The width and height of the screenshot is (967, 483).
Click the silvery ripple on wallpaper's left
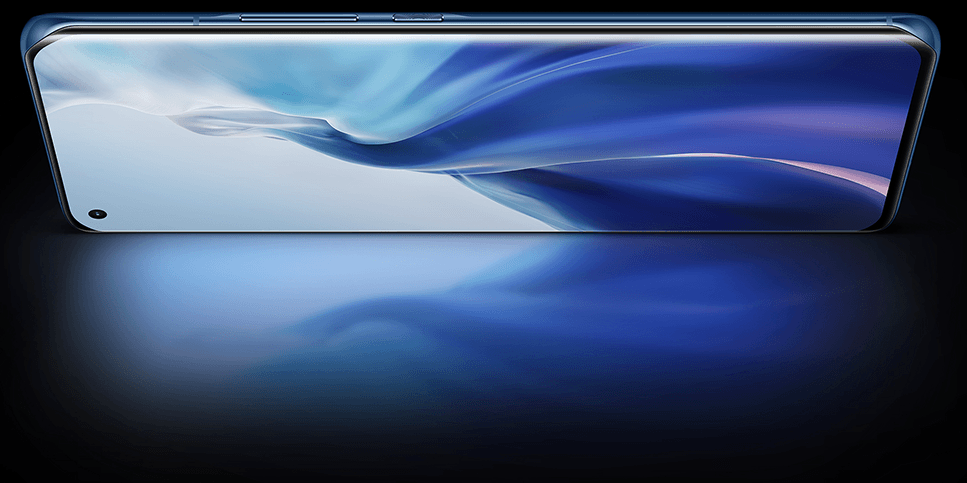click(215, 122)
